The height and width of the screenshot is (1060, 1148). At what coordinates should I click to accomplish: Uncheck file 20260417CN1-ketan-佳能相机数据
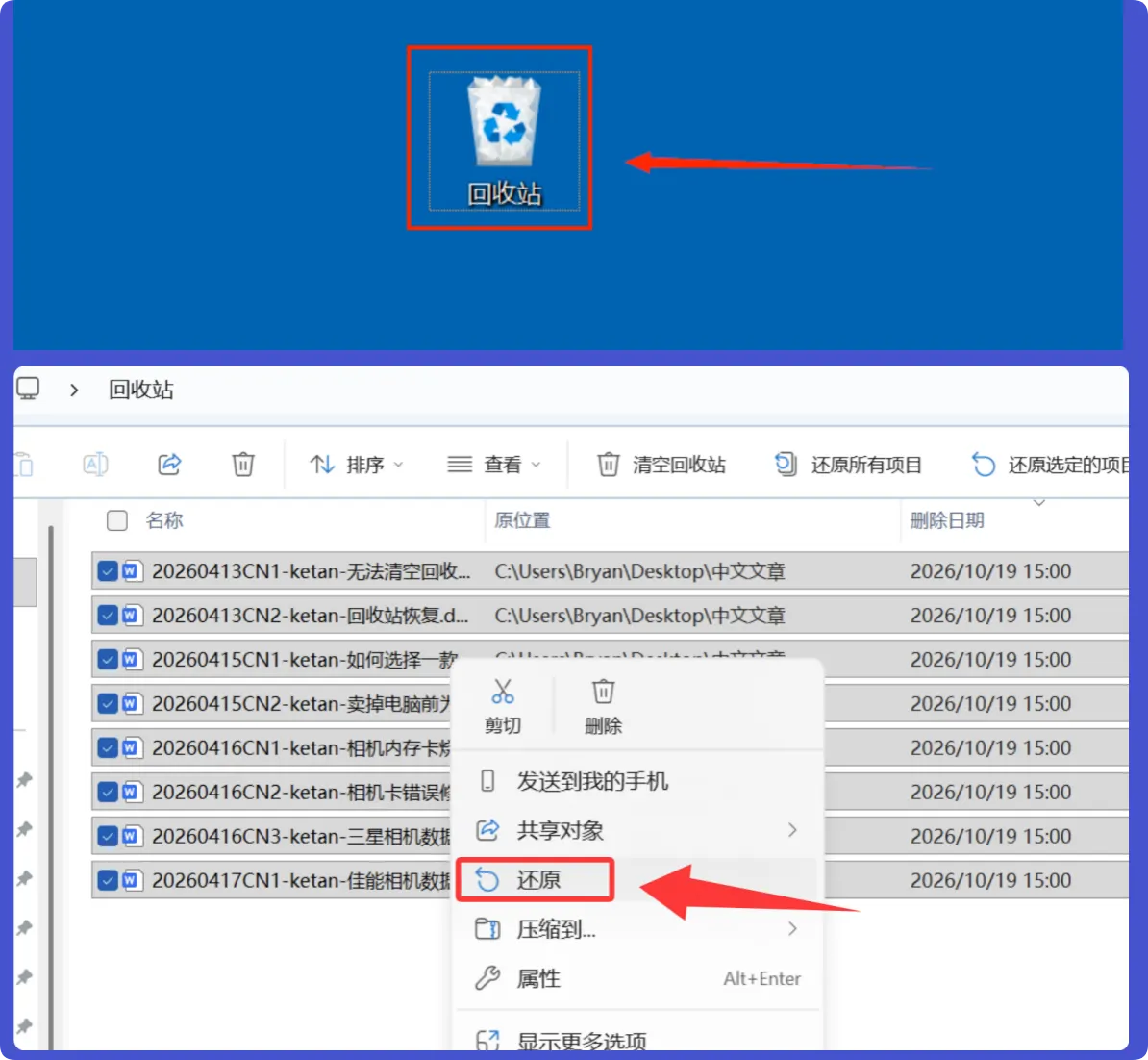click(108, 880)
